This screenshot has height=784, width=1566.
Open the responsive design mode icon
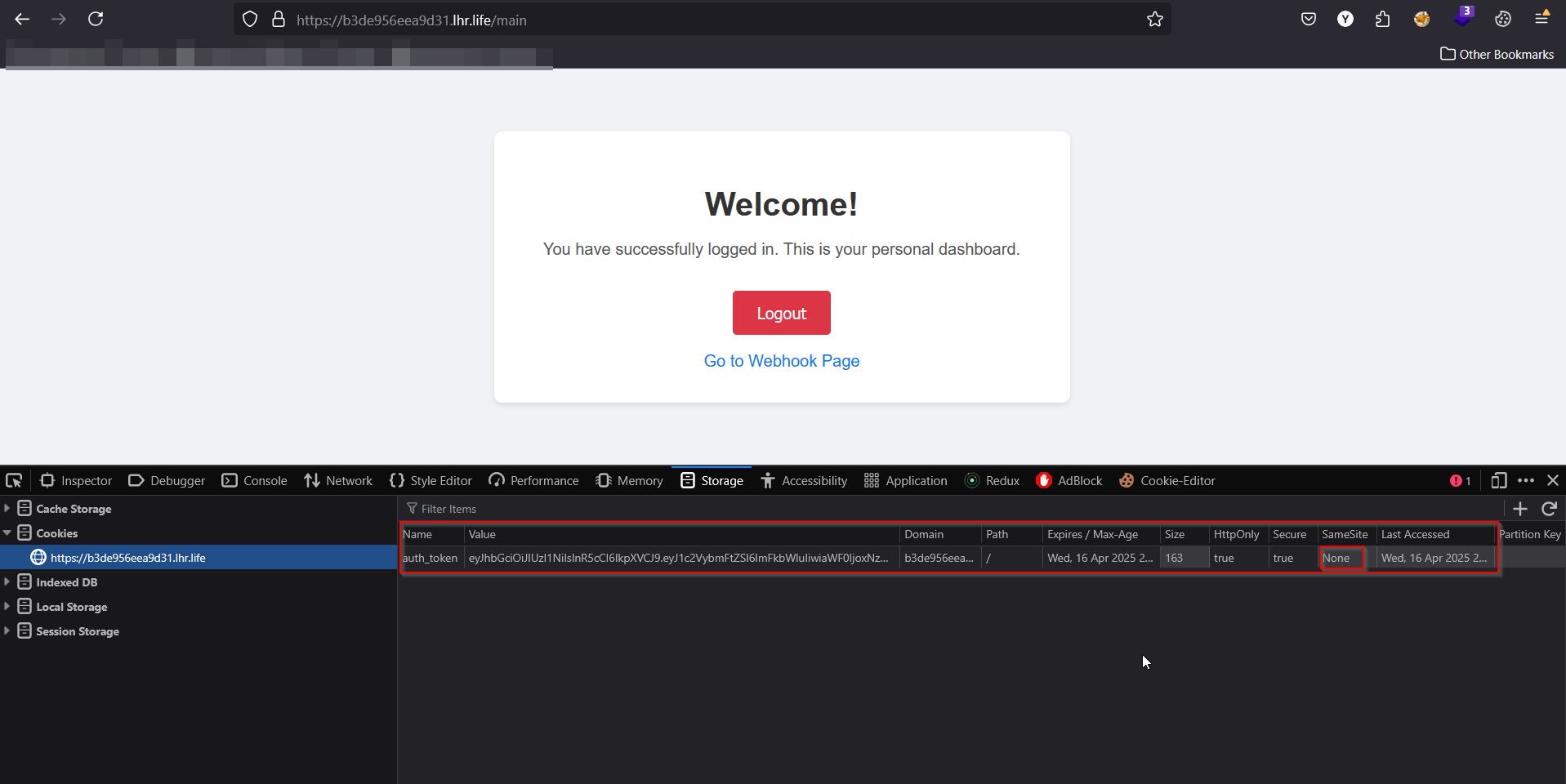1498,480
